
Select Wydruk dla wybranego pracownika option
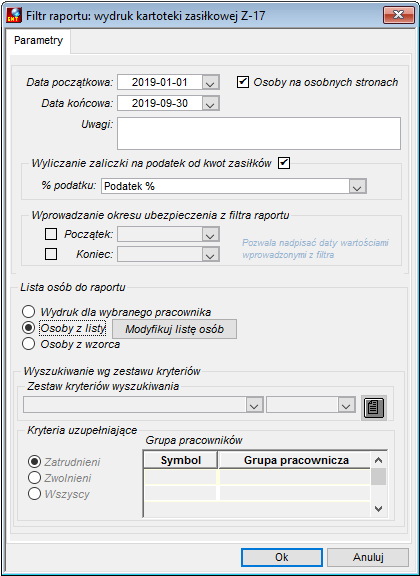point(29,312)
